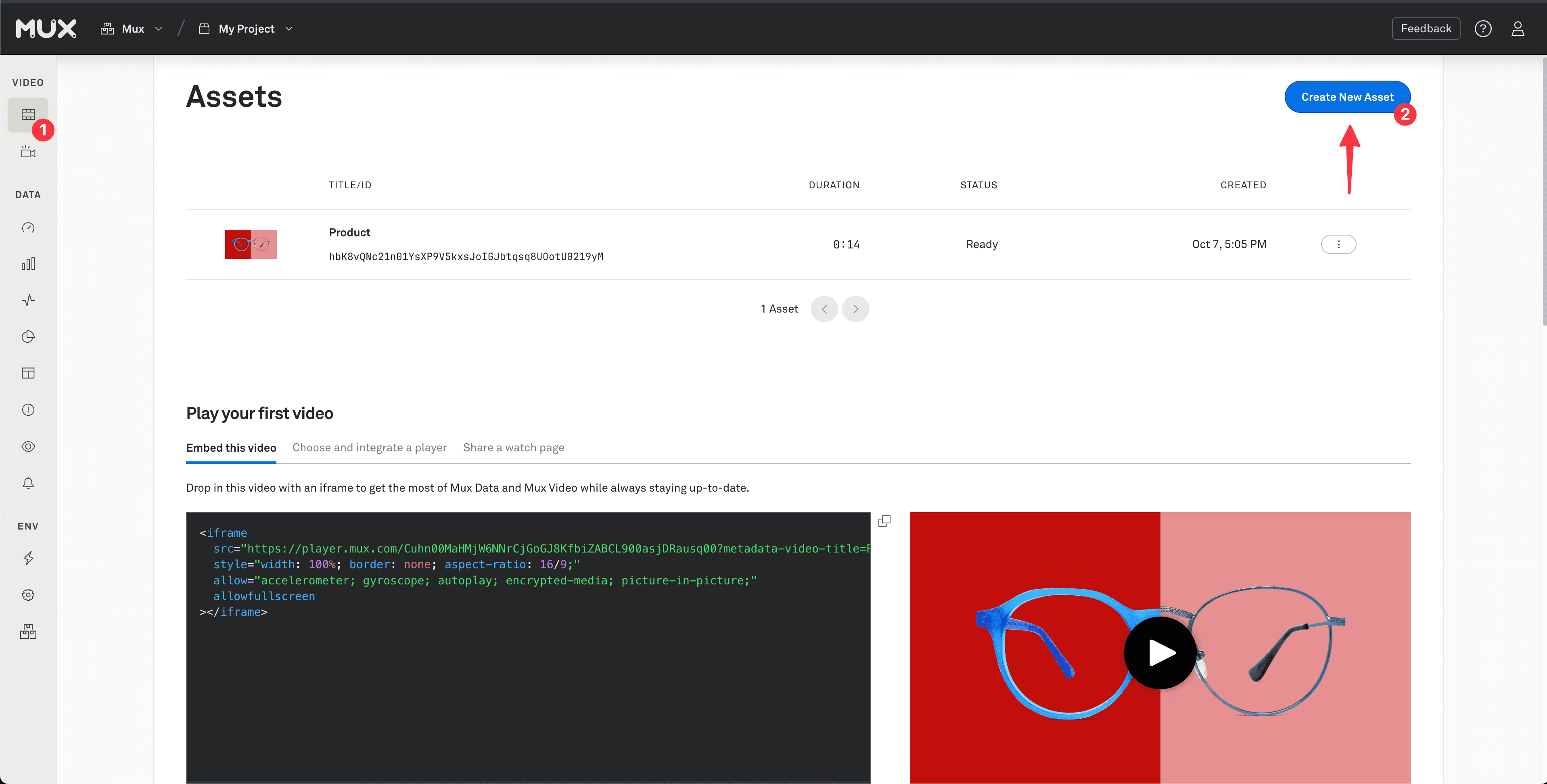Select the waveform real-time data icon
Screen dimensions: 1547x784
pyautogui.click(x=28, y=300)
